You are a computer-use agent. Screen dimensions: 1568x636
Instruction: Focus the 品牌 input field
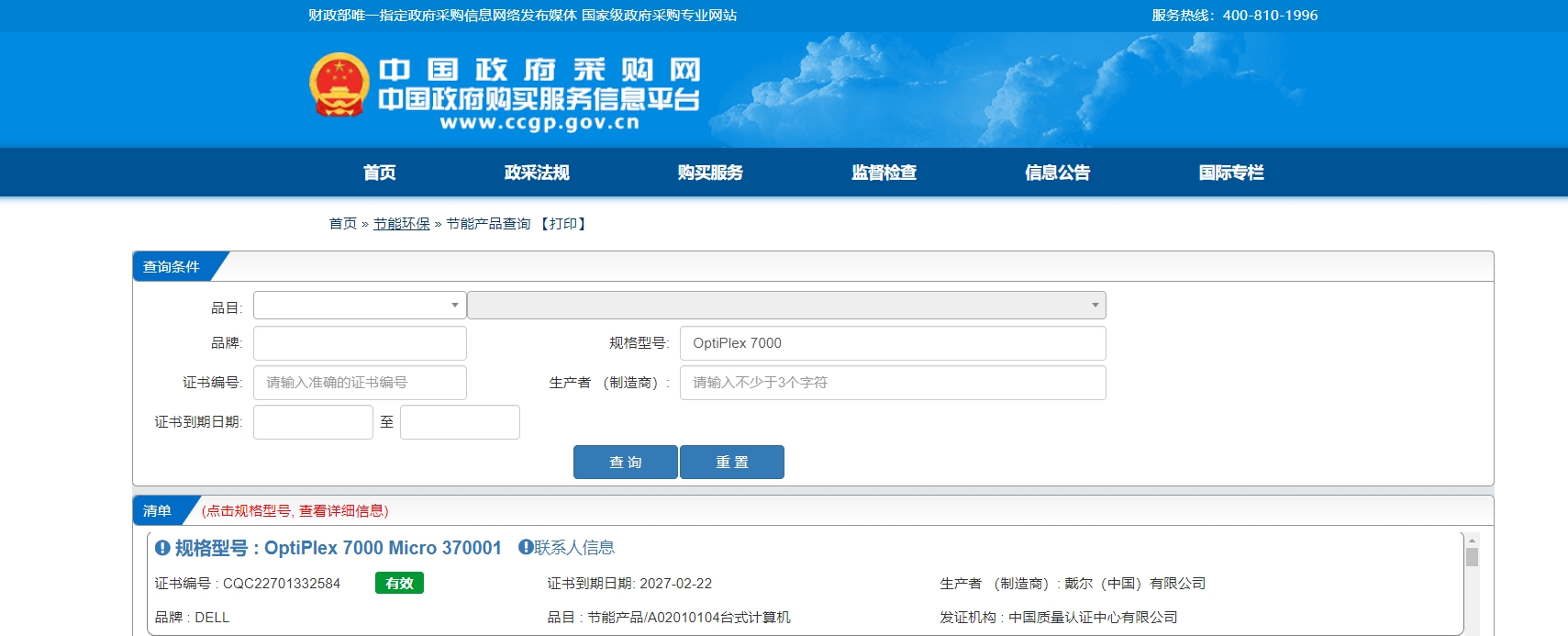pyautogui.click(x=360, y=343)
